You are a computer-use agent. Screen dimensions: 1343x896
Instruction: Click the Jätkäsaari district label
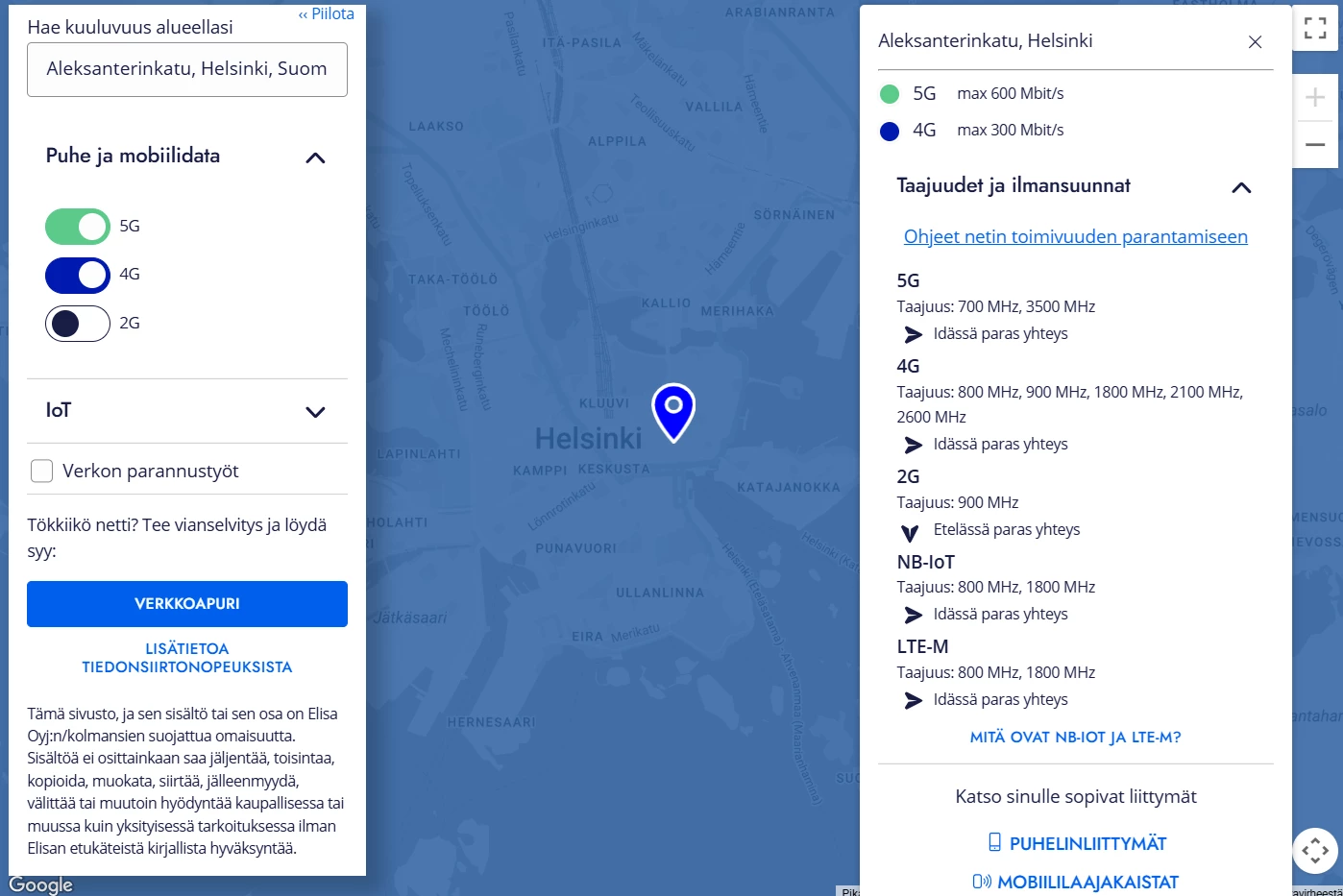[x=409, y=617]
